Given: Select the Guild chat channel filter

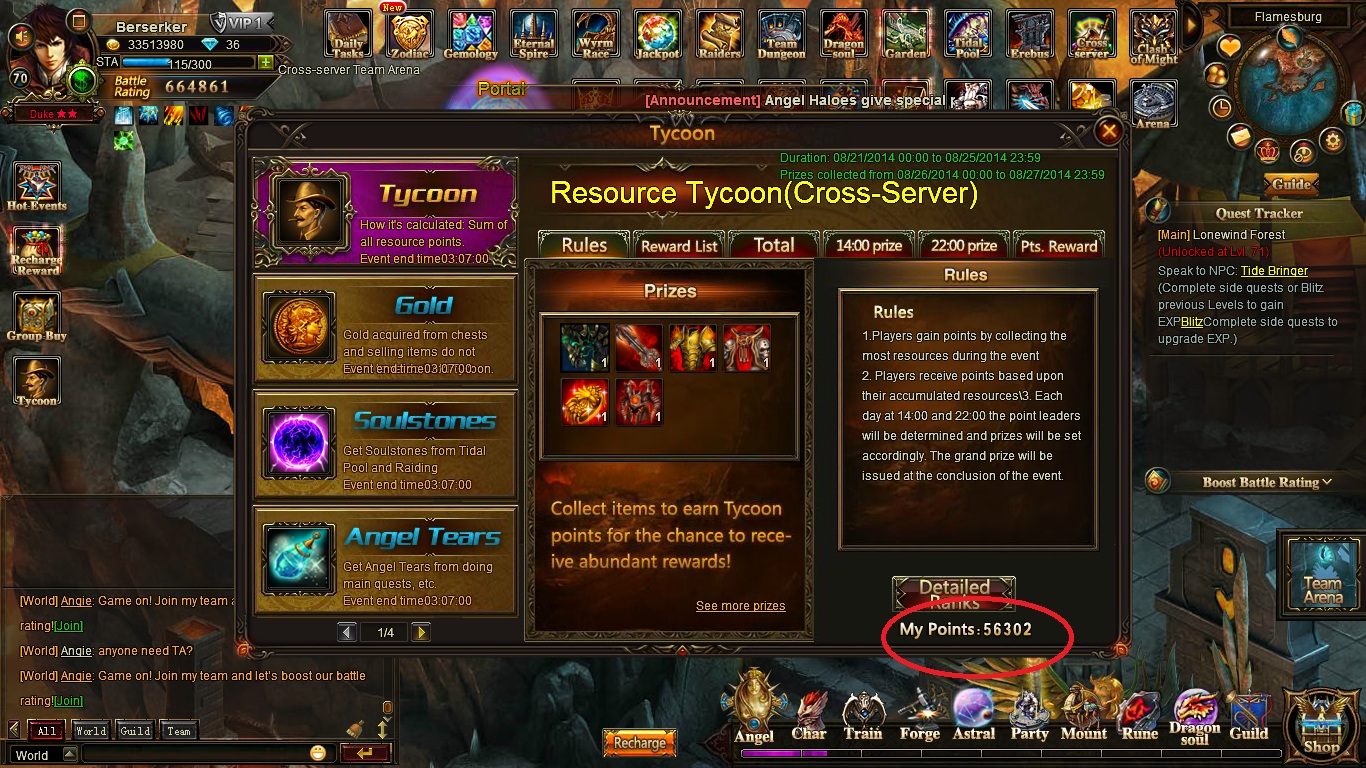Looking at the screenshot, I should [x=135, y=730].
